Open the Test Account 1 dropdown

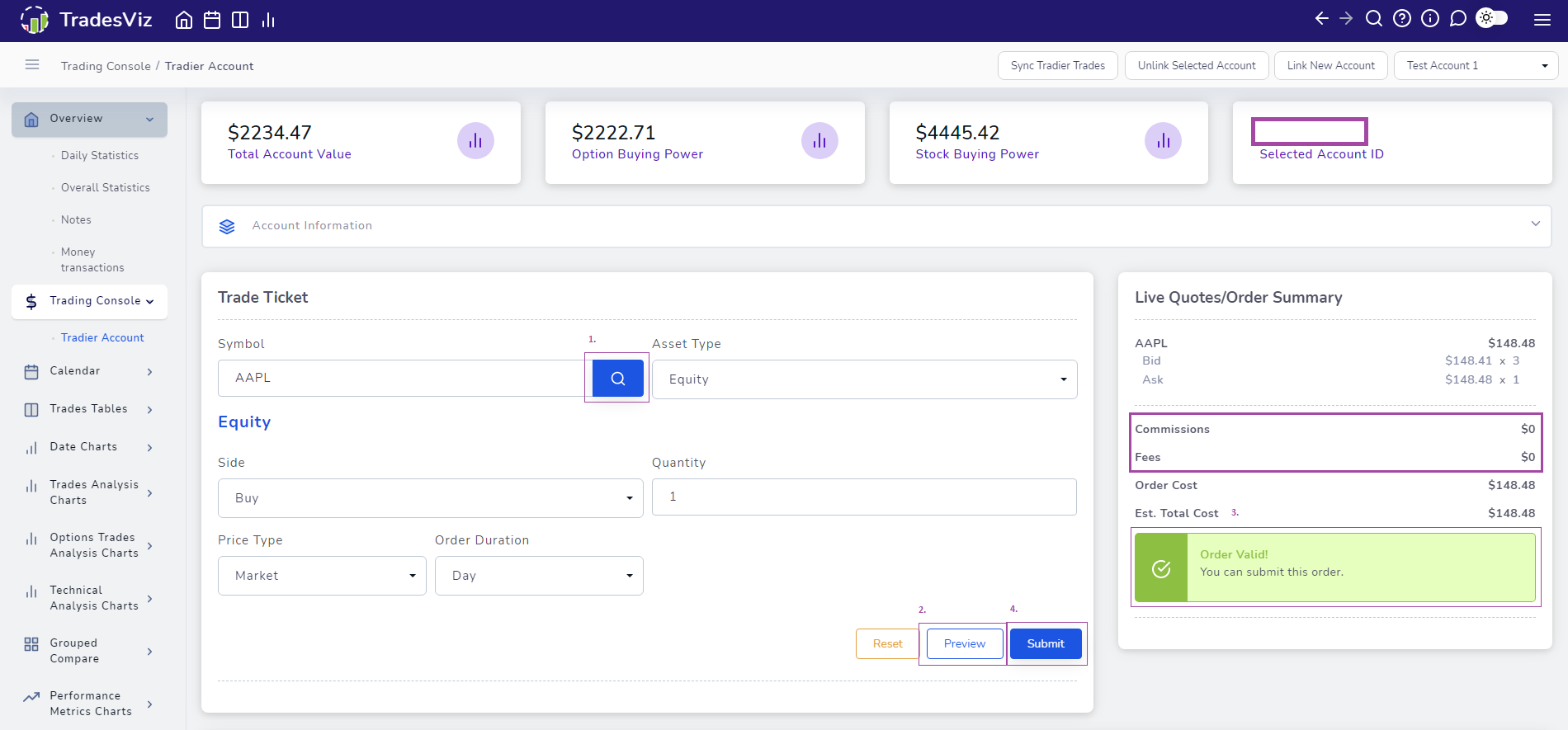[x=1476, y=65]
